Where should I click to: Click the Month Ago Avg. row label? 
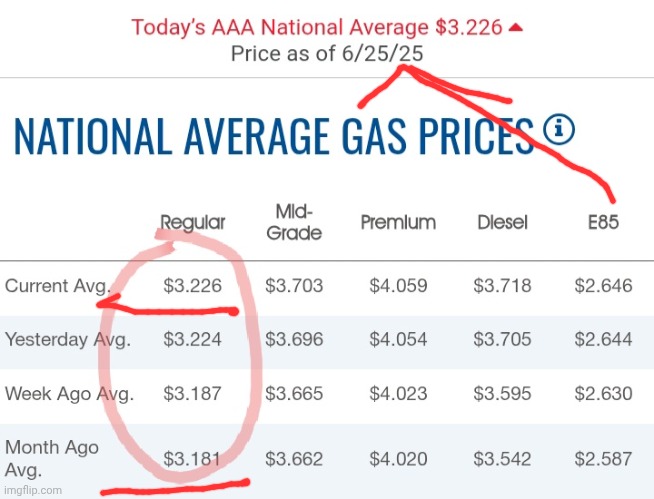point(52,459)
